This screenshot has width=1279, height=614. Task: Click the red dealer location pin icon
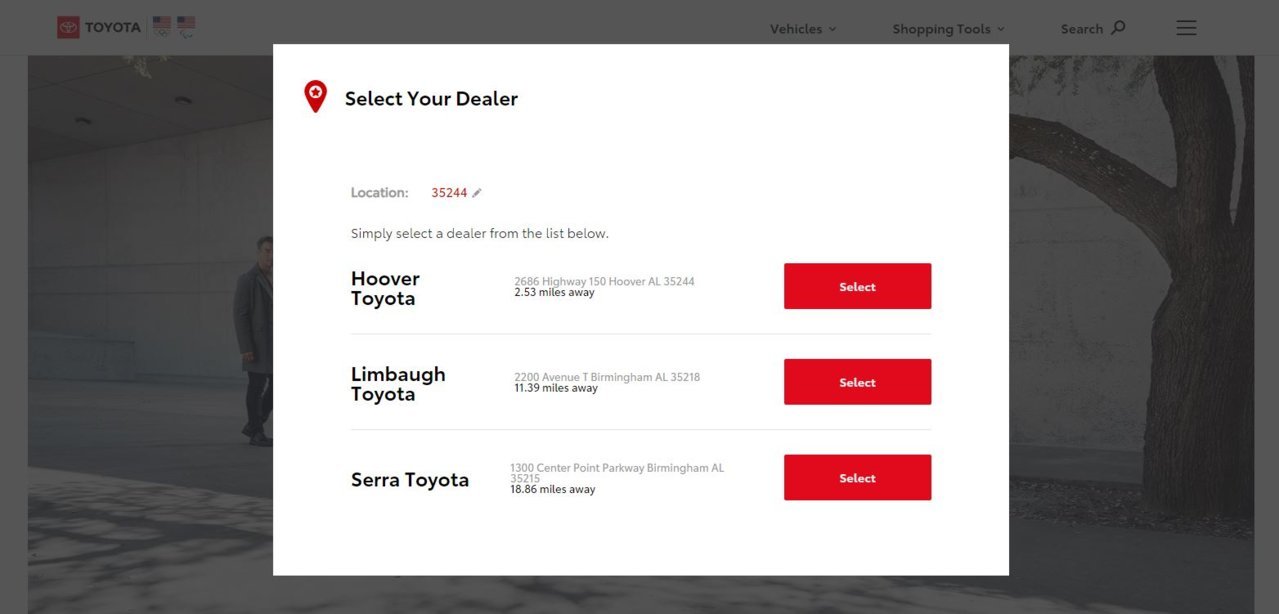tap(315, 96)
